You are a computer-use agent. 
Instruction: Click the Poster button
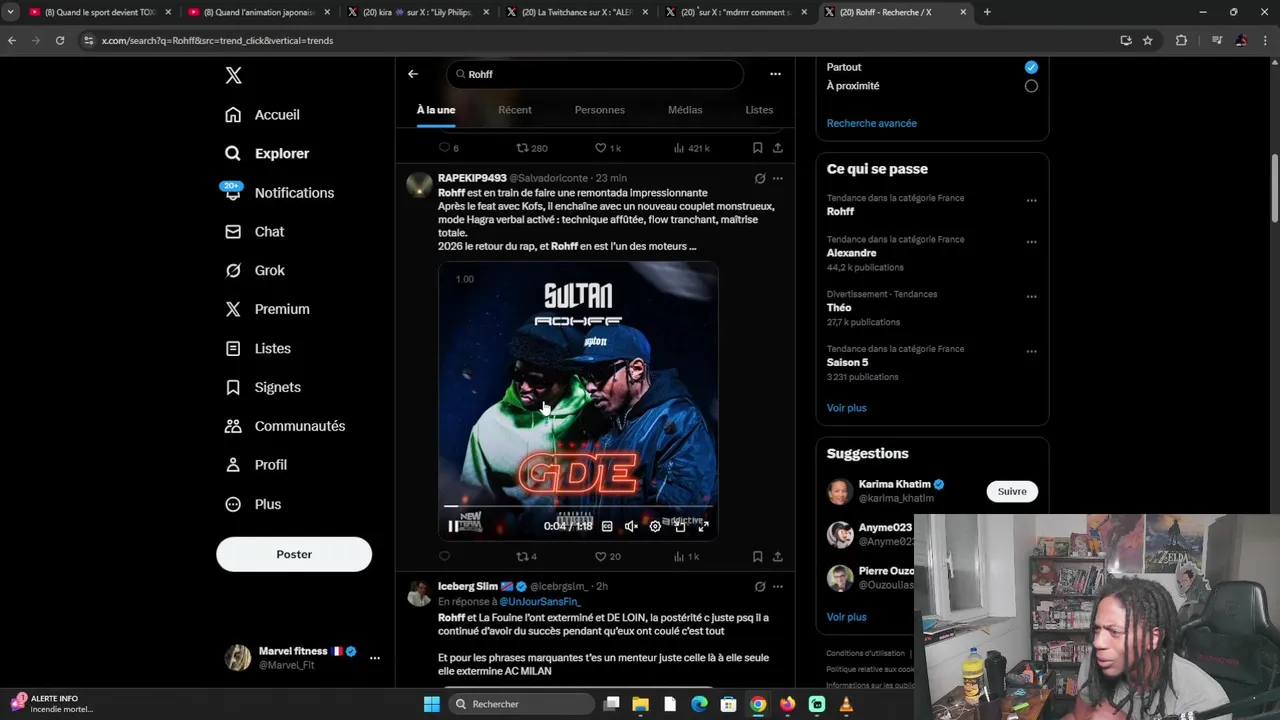click(x=294, y=554)
